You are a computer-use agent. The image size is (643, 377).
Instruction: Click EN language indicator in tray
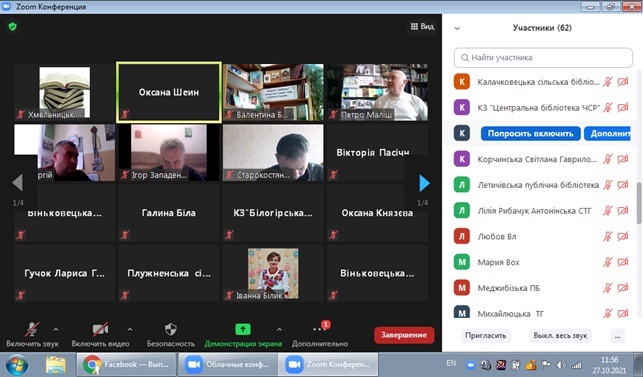(451, 363)
